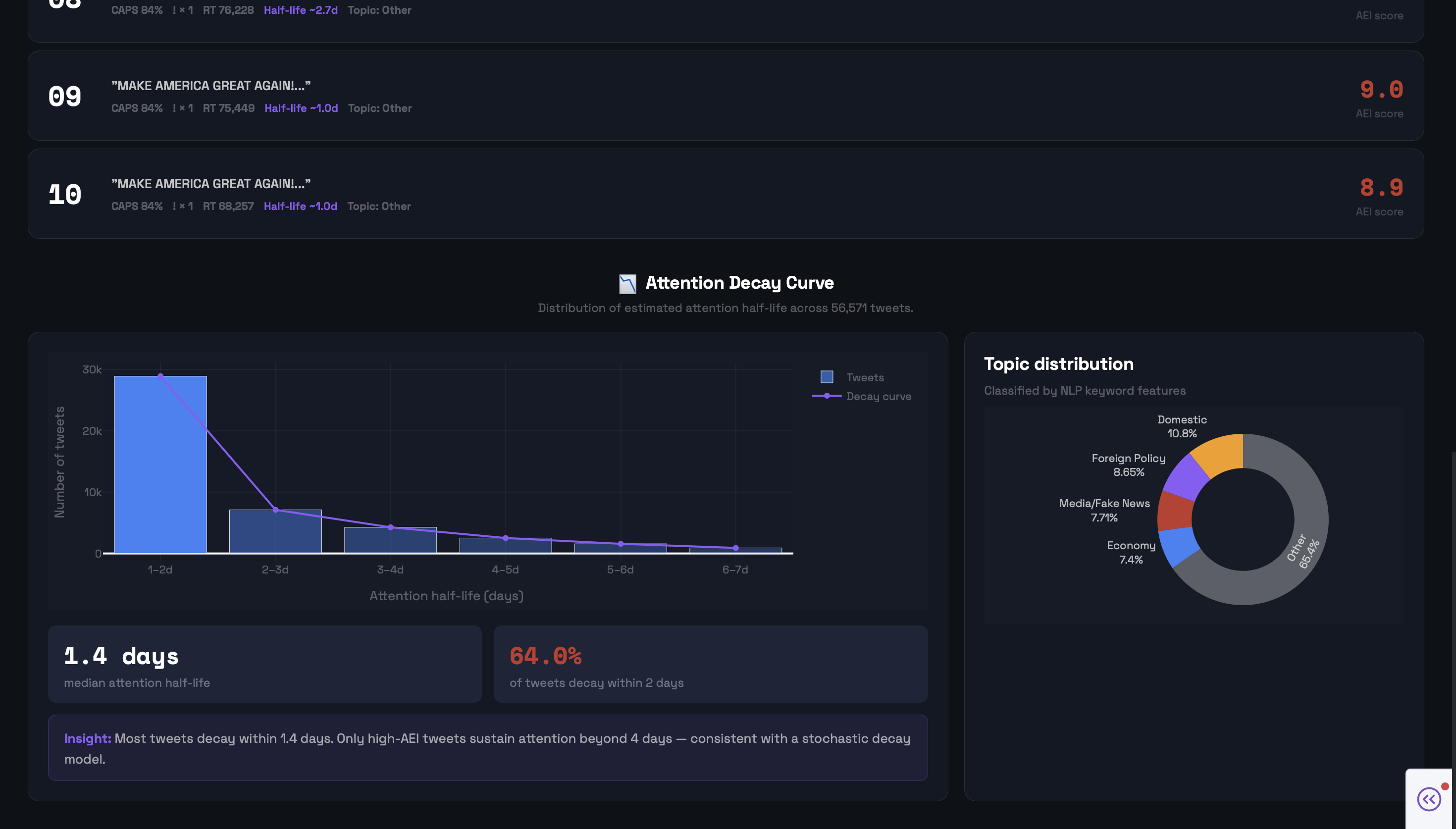Open tweet card ranked 10
Screen dimensions: 1456x829
(726, 194)
